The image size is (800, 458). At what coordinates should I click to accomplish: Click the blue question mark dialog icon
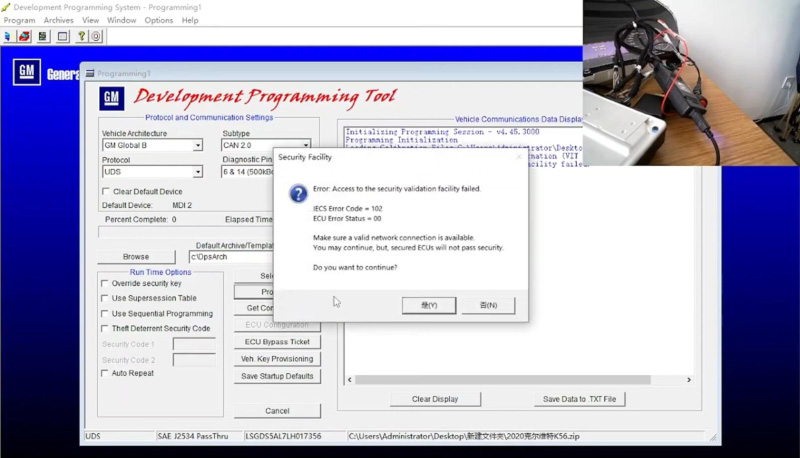(298, 194)
